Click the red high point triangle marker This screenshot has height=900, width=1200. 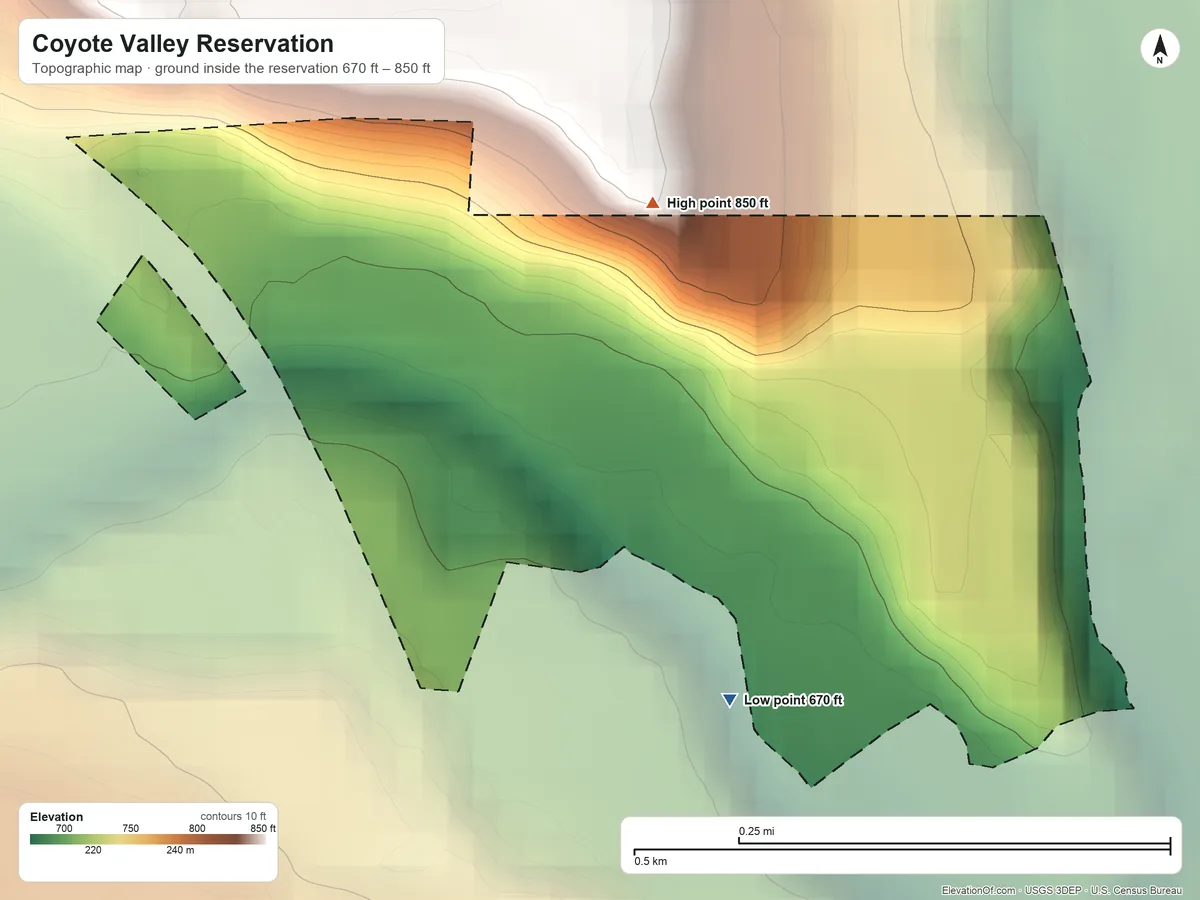click(653, 203)
